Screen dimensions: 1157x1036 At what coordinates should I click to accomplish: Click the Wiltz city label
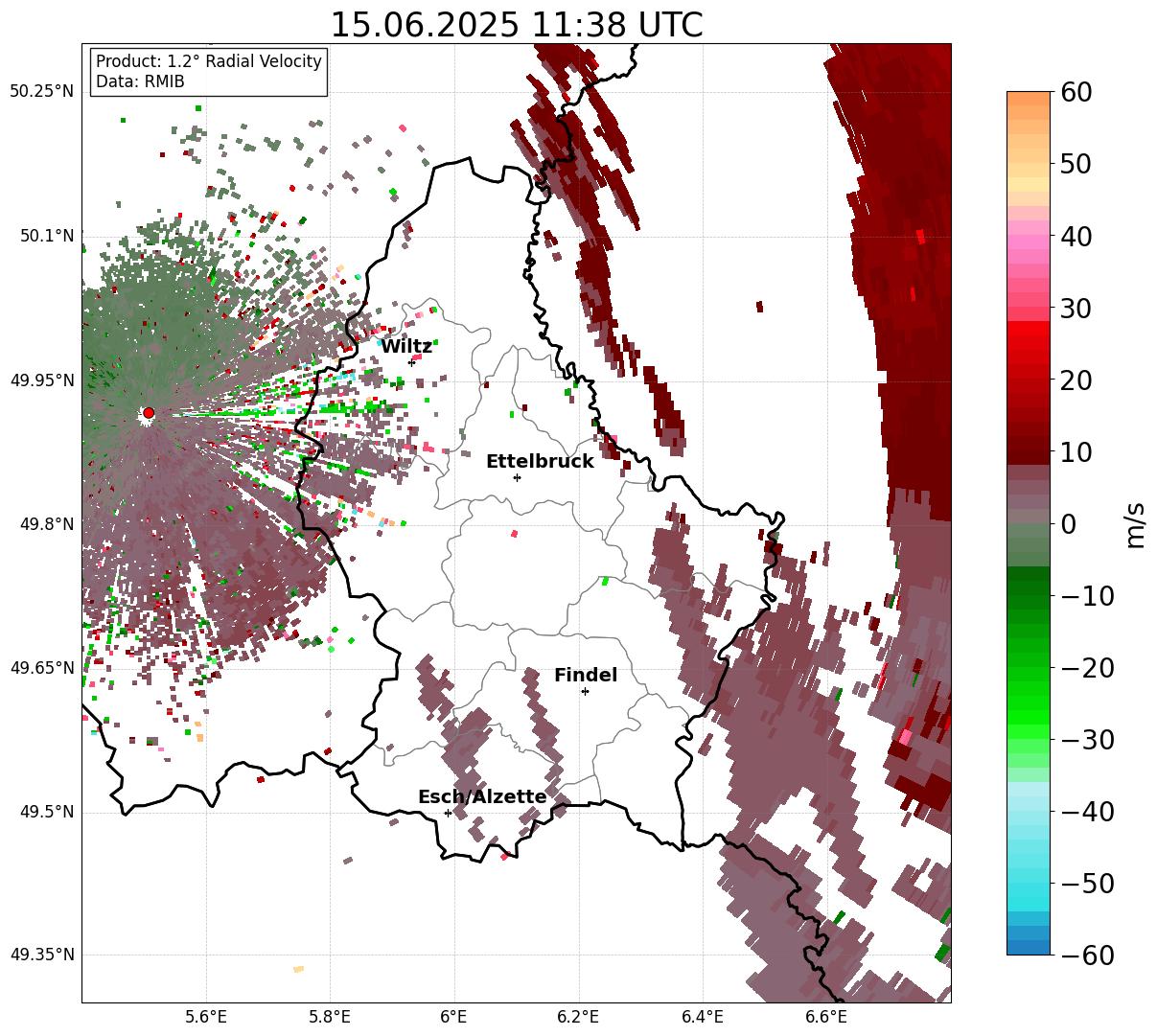tap(406, 347)
